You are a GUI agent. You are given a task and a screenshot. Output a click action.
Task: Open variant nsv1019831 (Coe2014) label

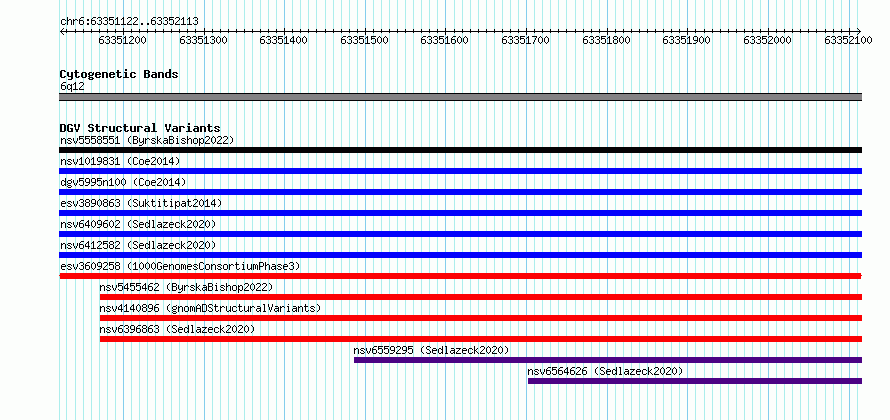pyautogui.click(x=120, y=161)
